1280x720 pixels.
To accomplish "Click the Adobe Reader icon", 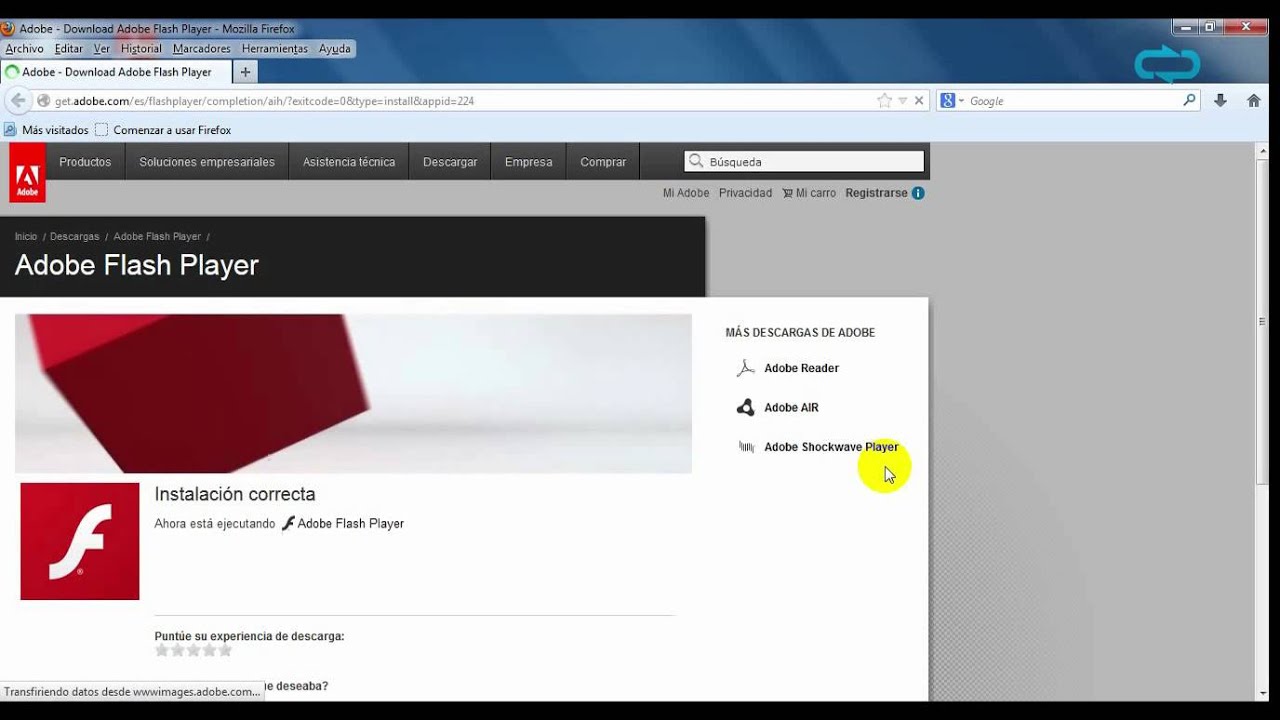I will tap(745, 368).
